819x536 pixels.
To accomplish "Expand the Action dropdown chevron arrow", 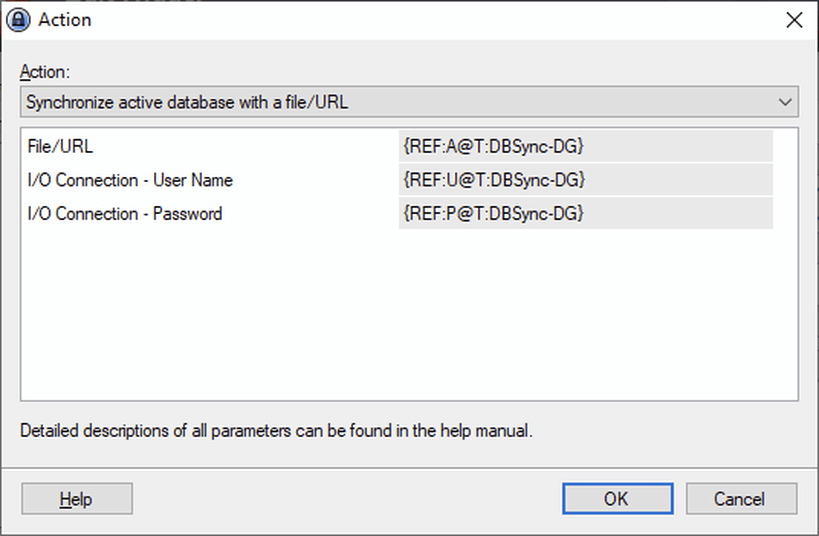I will point(785,101).
